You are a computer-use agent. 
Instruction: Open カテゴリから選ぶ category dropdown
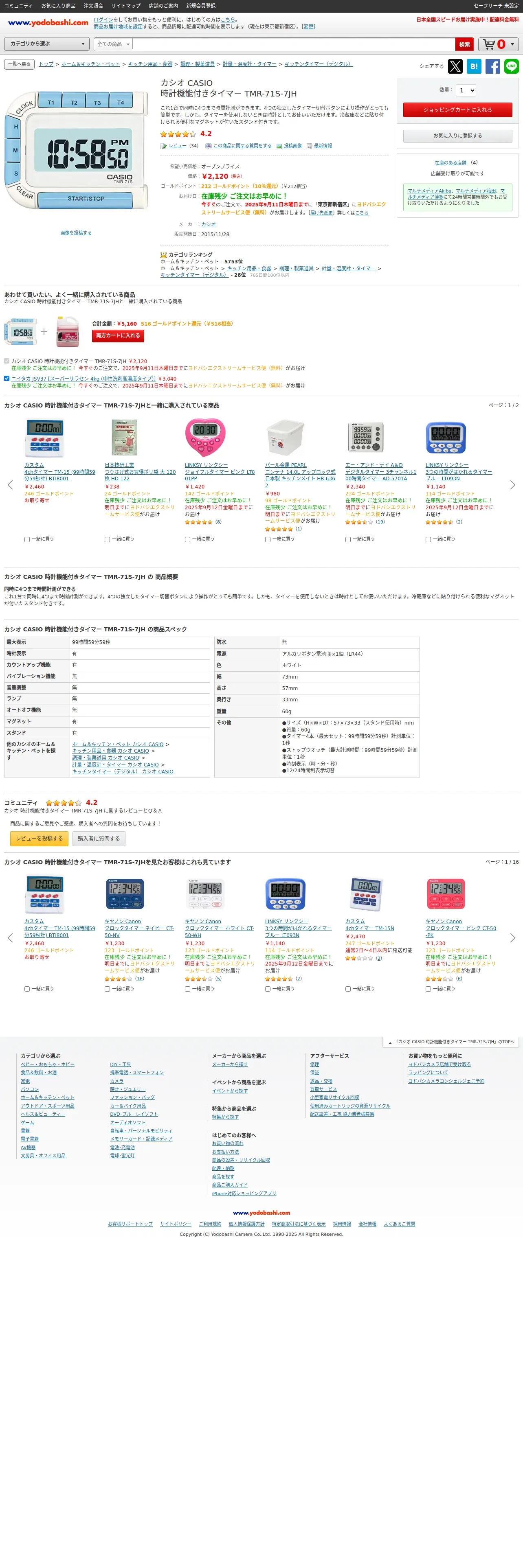[x=48, y=44]
